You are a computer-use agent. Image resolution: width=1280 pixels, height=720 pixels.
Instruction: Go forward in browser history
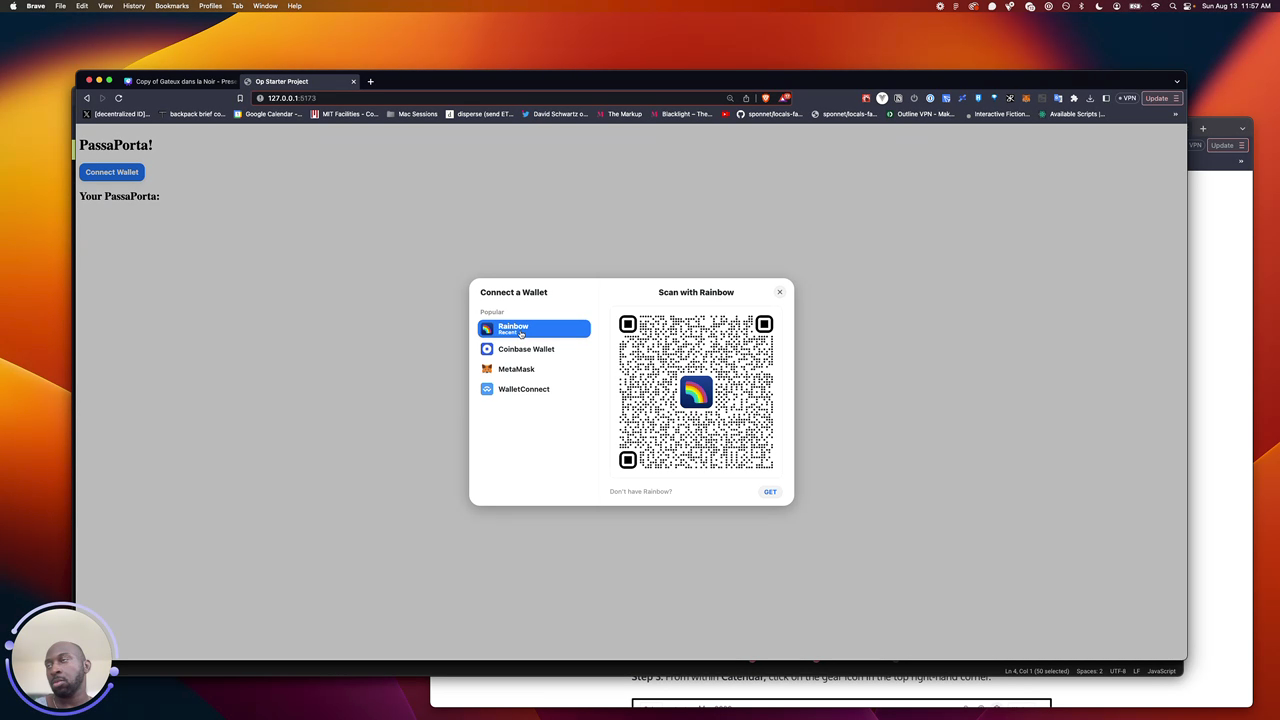pyautogui.click(x=102, y=98)
